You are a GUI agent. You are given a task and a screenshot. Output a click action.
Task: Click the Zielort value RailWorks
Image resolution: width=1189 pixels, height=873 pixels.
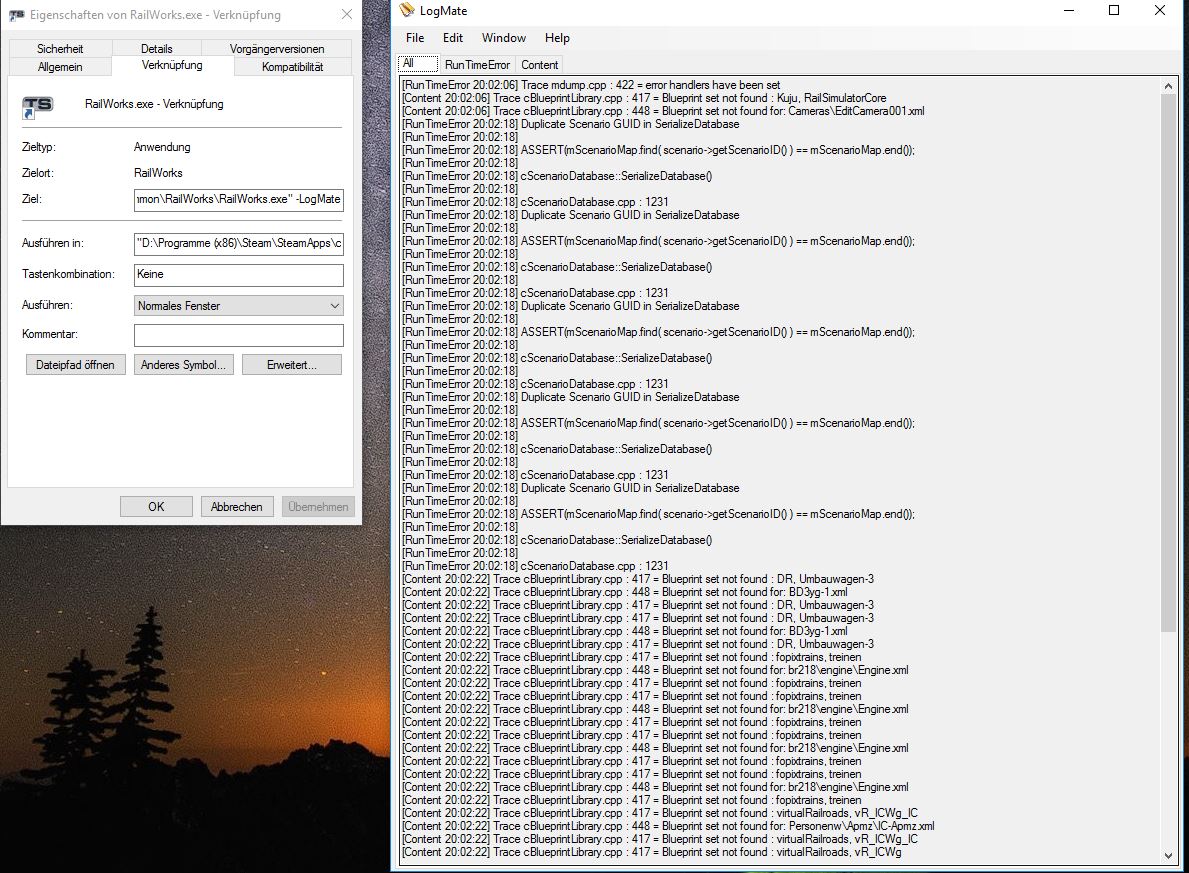(158, 173)
